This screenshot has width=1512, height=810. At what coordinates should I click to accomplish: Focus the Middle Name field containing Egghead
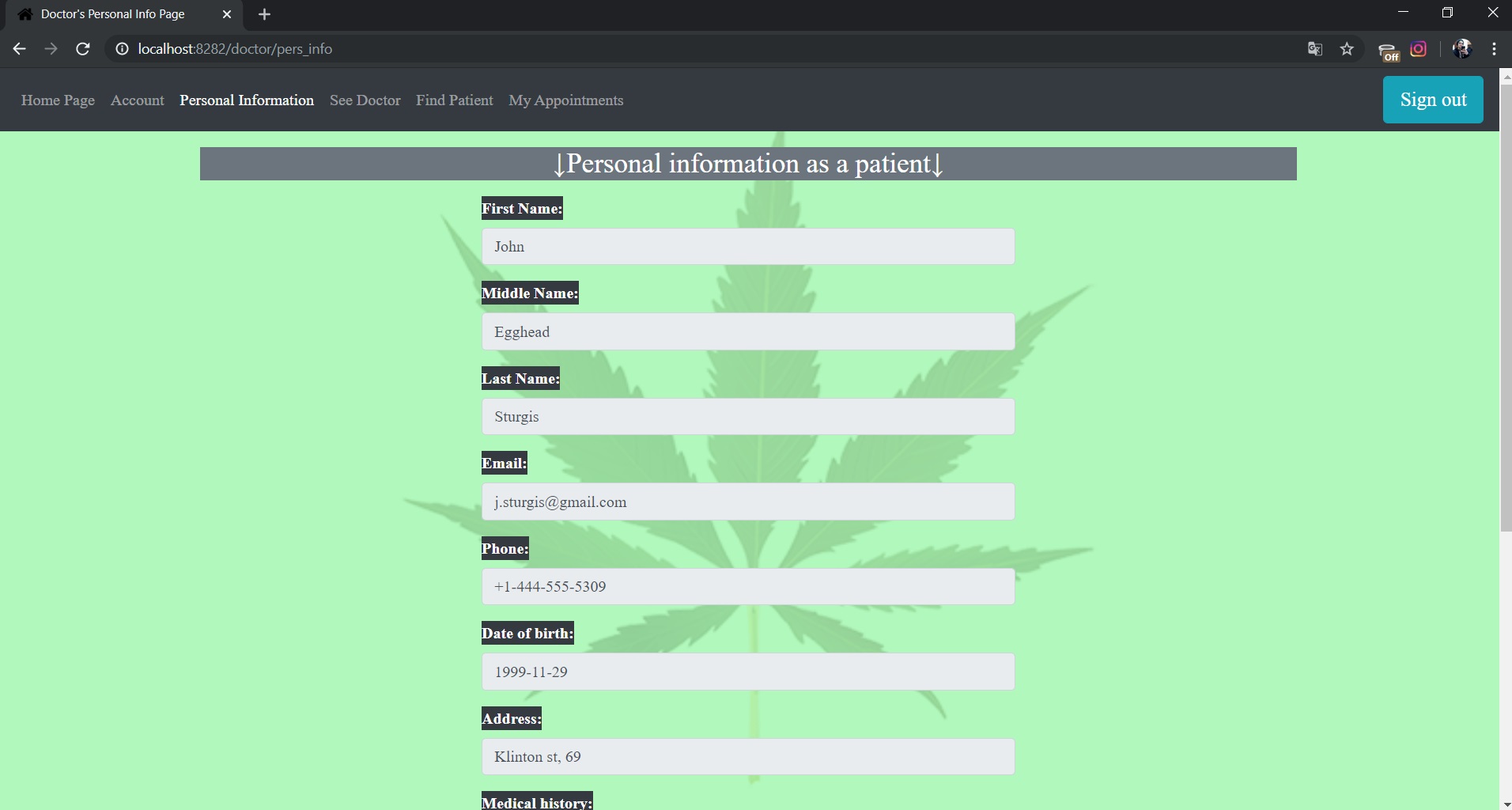tap(748, 331)
